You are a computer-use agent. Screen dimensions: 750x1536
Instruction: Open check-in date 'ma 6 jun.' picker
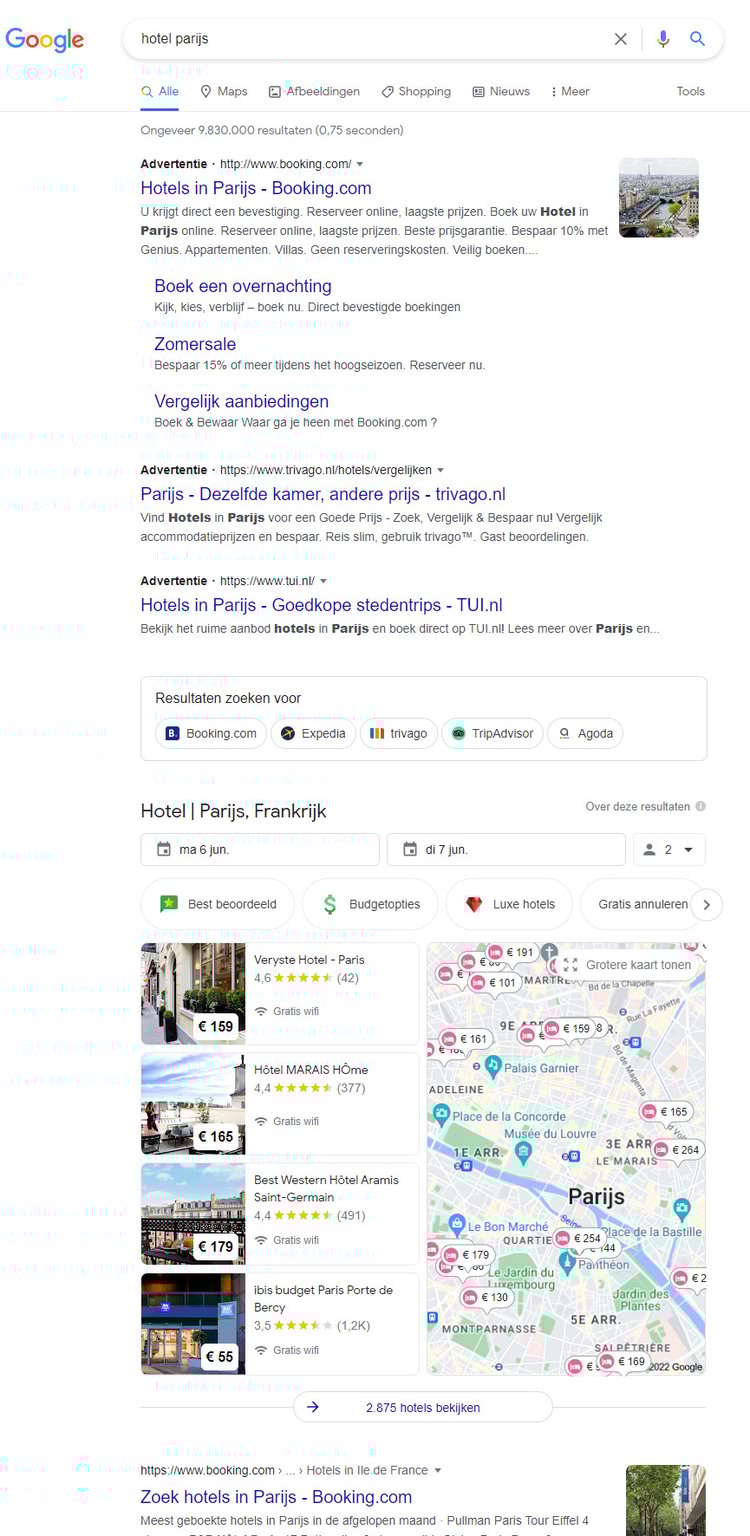point(260,850)
